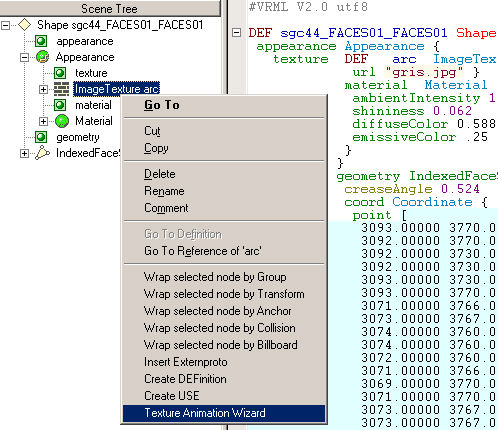Click the Material node green sphere icon
This screenshot has height=430, width=498.
point(62,121)
